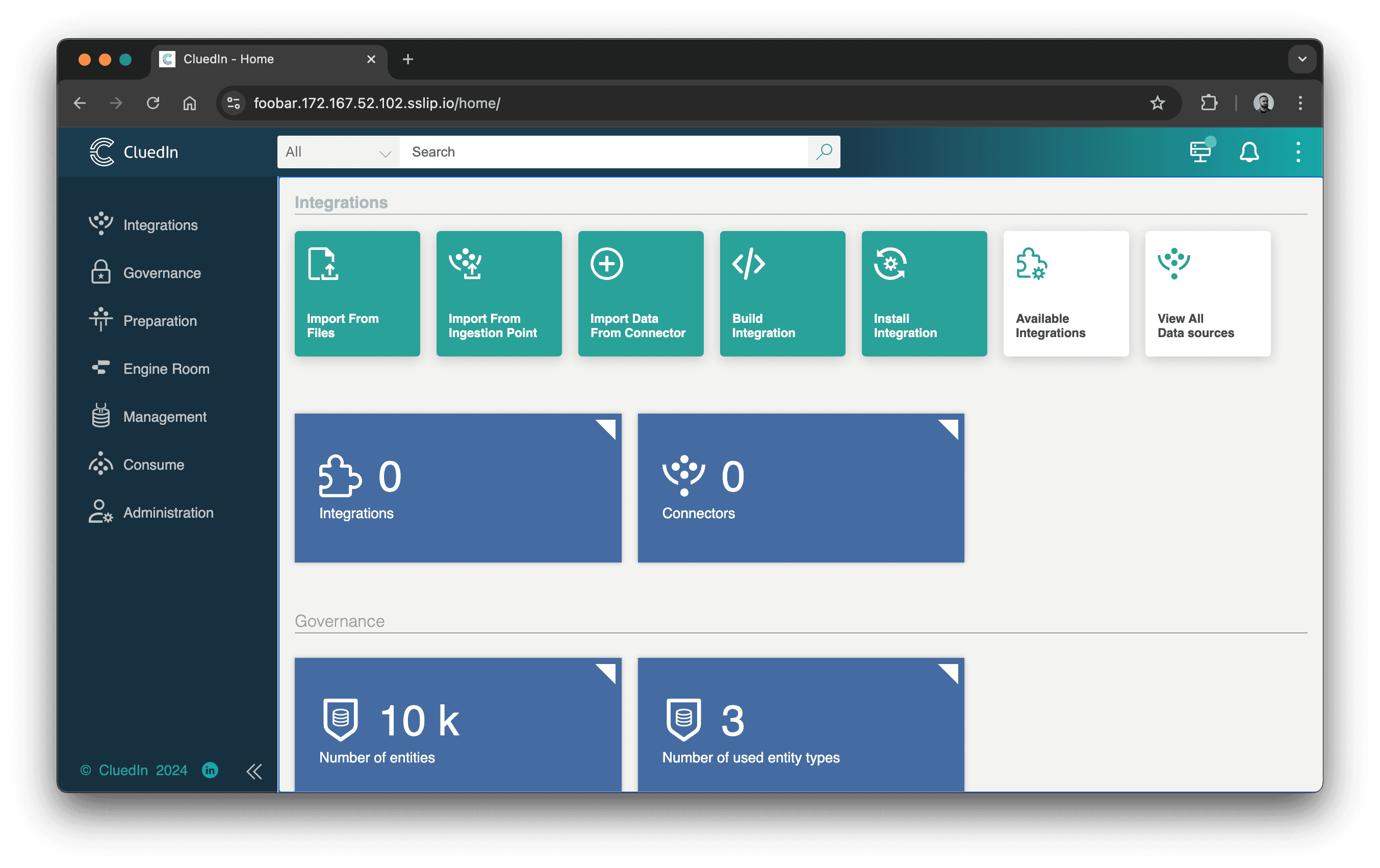The image size is (1380, 868).
Task: Open CluedIn header kebab menu
Action: 1297,152
